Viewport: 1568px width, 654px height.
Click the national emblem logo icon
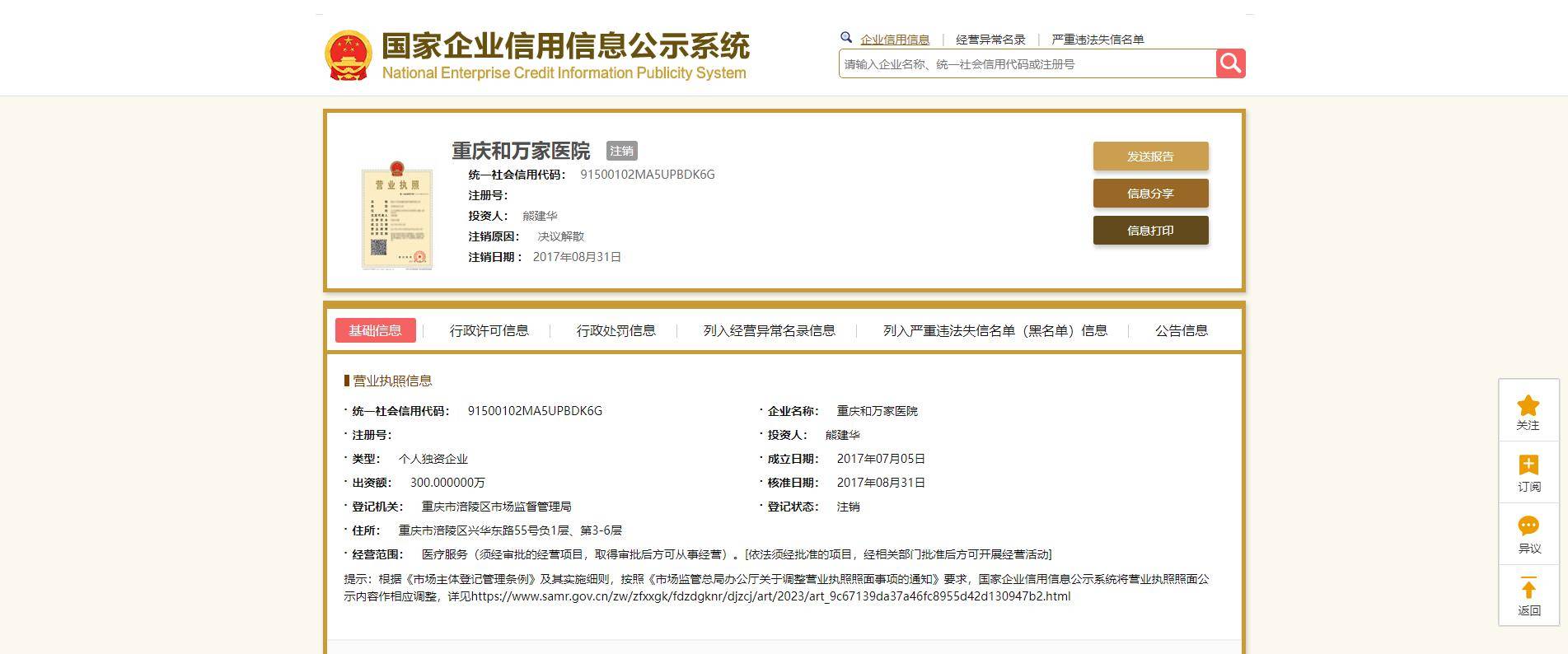click(348, 55)
